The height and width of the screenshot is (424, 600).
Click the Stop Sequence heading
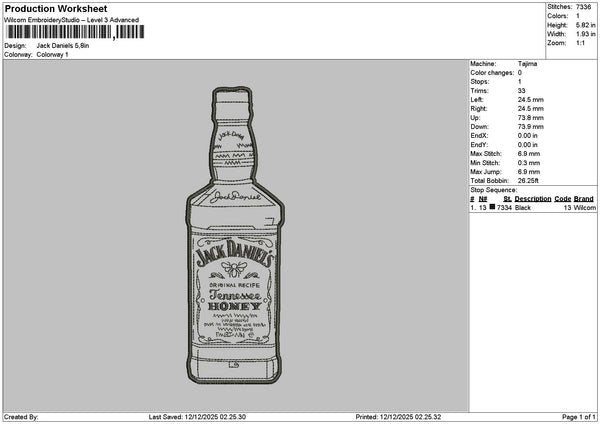coord(494,190)
